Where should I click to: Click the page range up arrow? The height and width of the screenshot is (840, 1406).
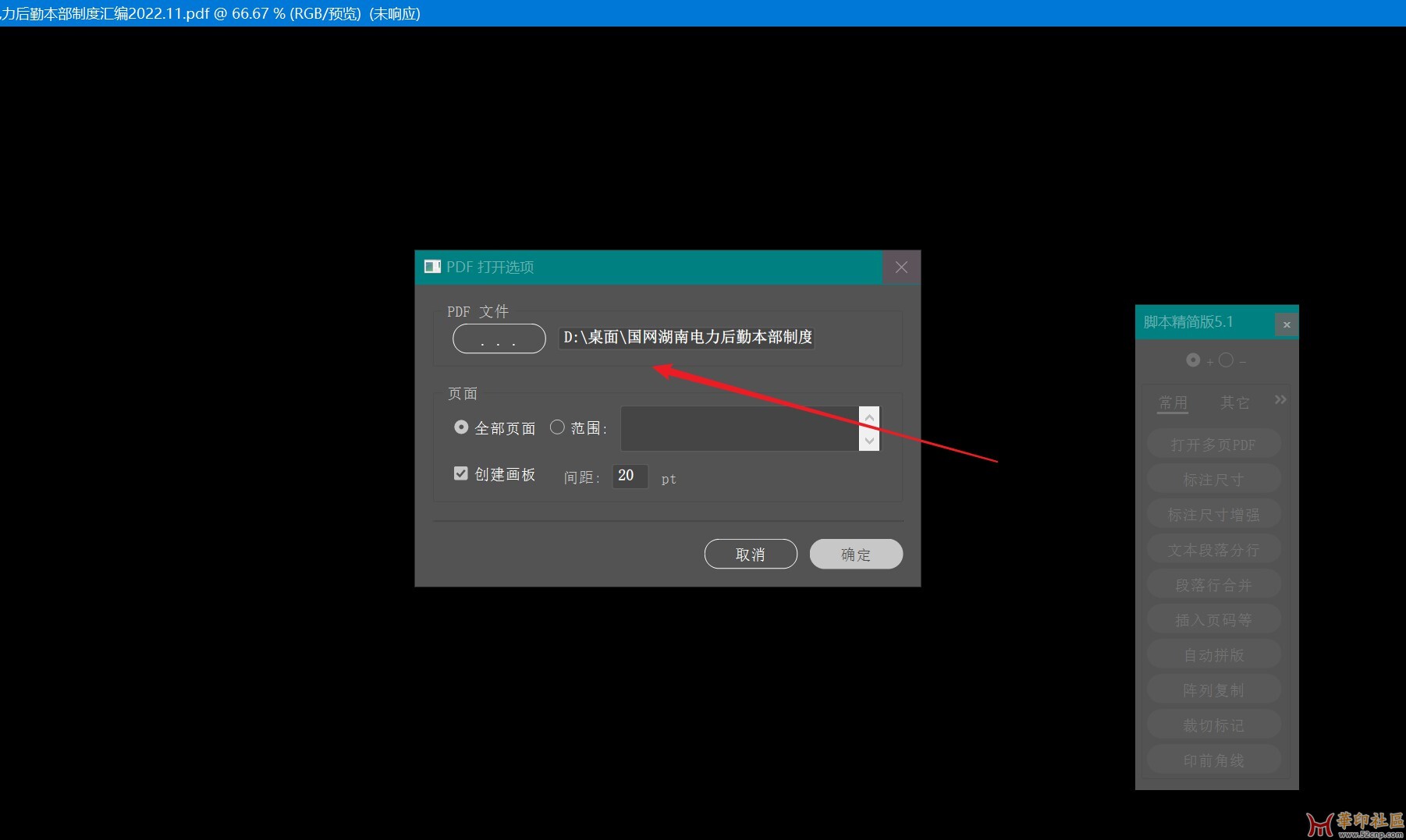[869, 417]
